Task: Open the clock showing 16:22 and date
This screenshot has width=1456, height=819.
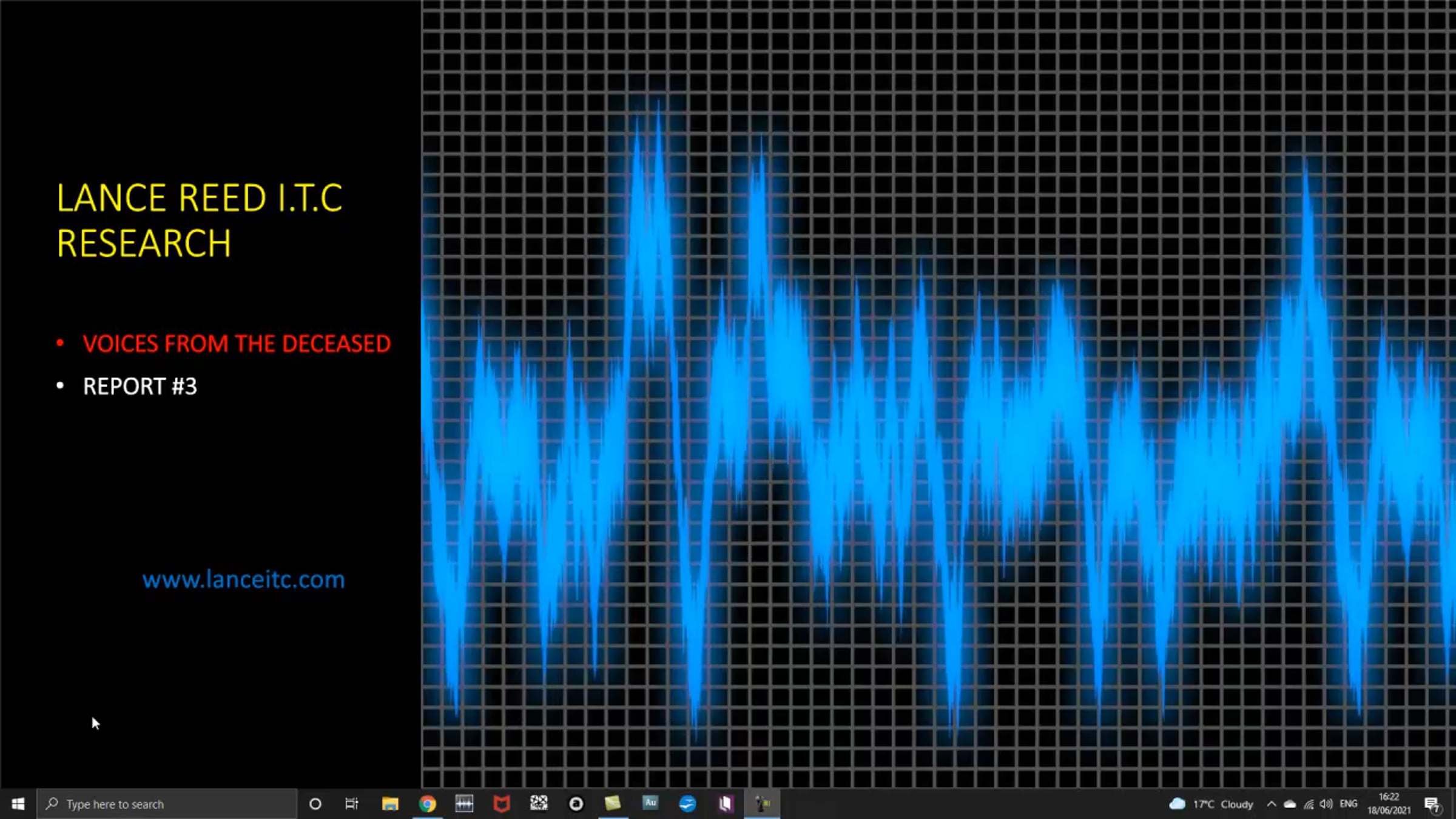Action: (1389, 804)
